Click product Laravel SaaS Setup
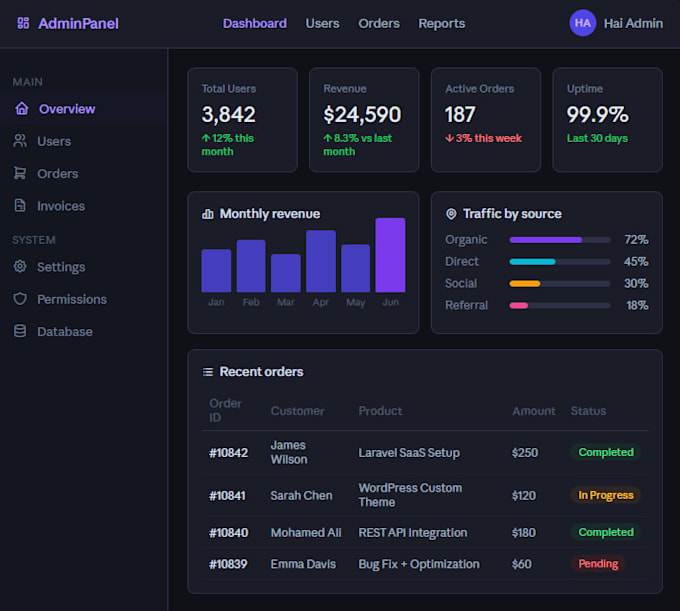This screenshot has height=611, width=680. [x=409, y=453]
